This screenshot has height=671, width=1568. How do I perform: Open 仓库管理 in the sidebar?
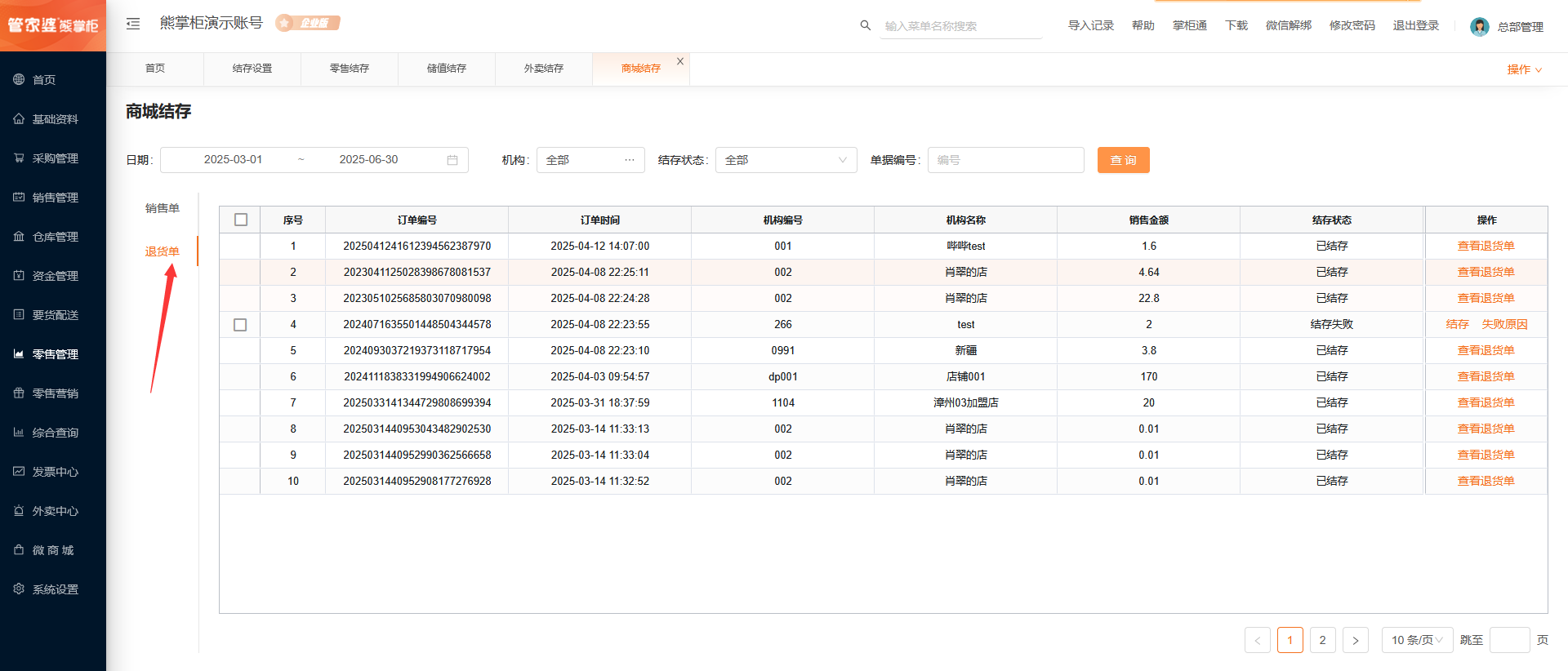pyautogui.click(x=55, y=237)
